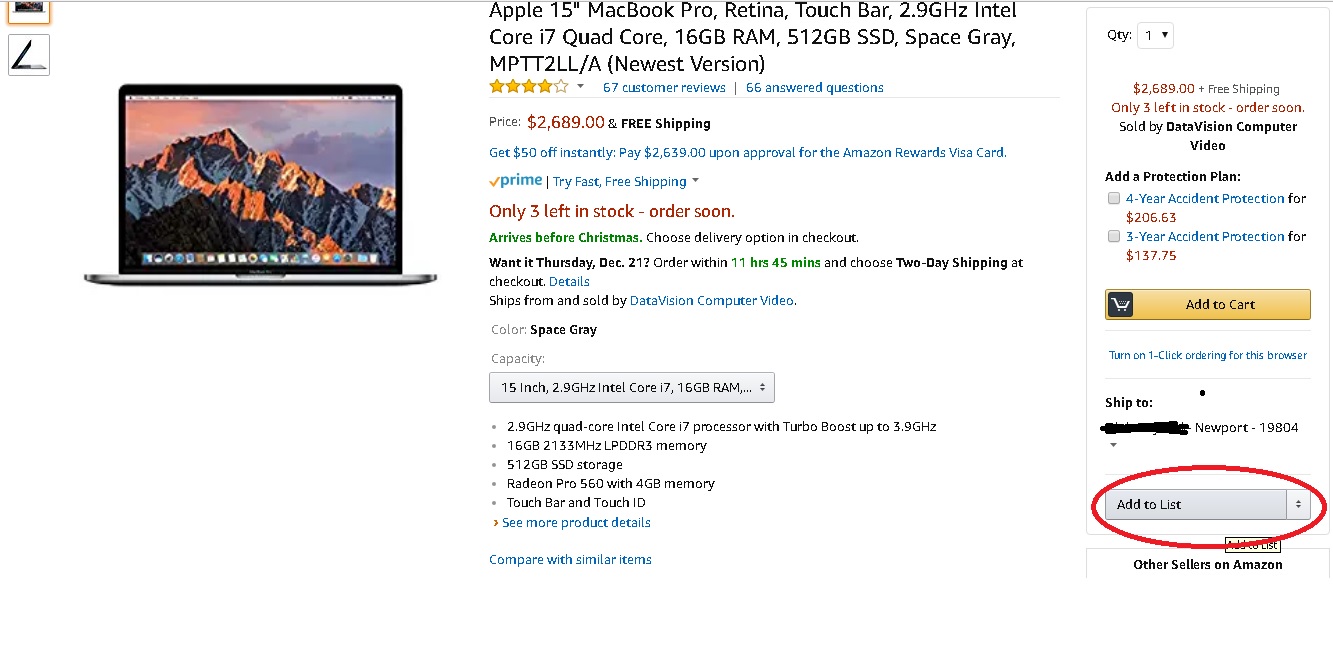Open the star rating breakdown arrow

pyautogui.click(x=580, y=87)
